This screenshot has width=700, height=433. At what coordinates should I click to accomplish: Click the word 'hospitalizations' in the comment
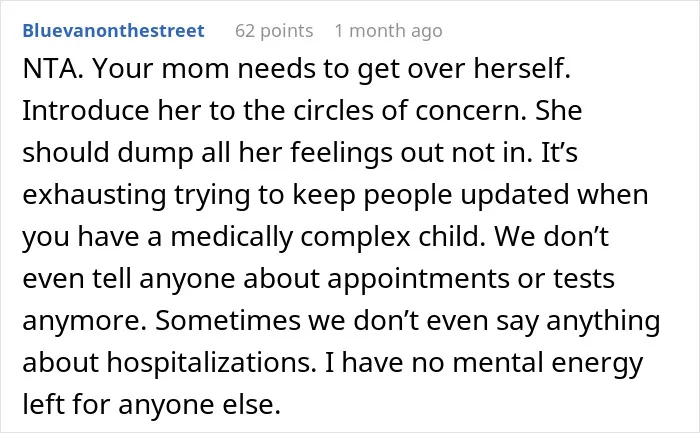pos(209,363)
